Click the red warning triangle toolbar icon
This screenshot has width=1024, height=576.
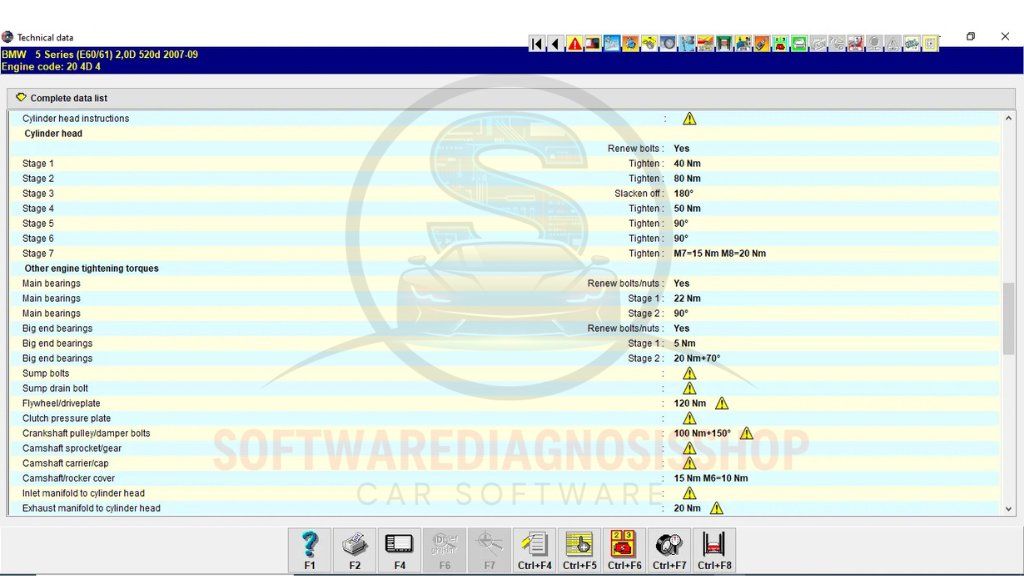coord(575,43)
